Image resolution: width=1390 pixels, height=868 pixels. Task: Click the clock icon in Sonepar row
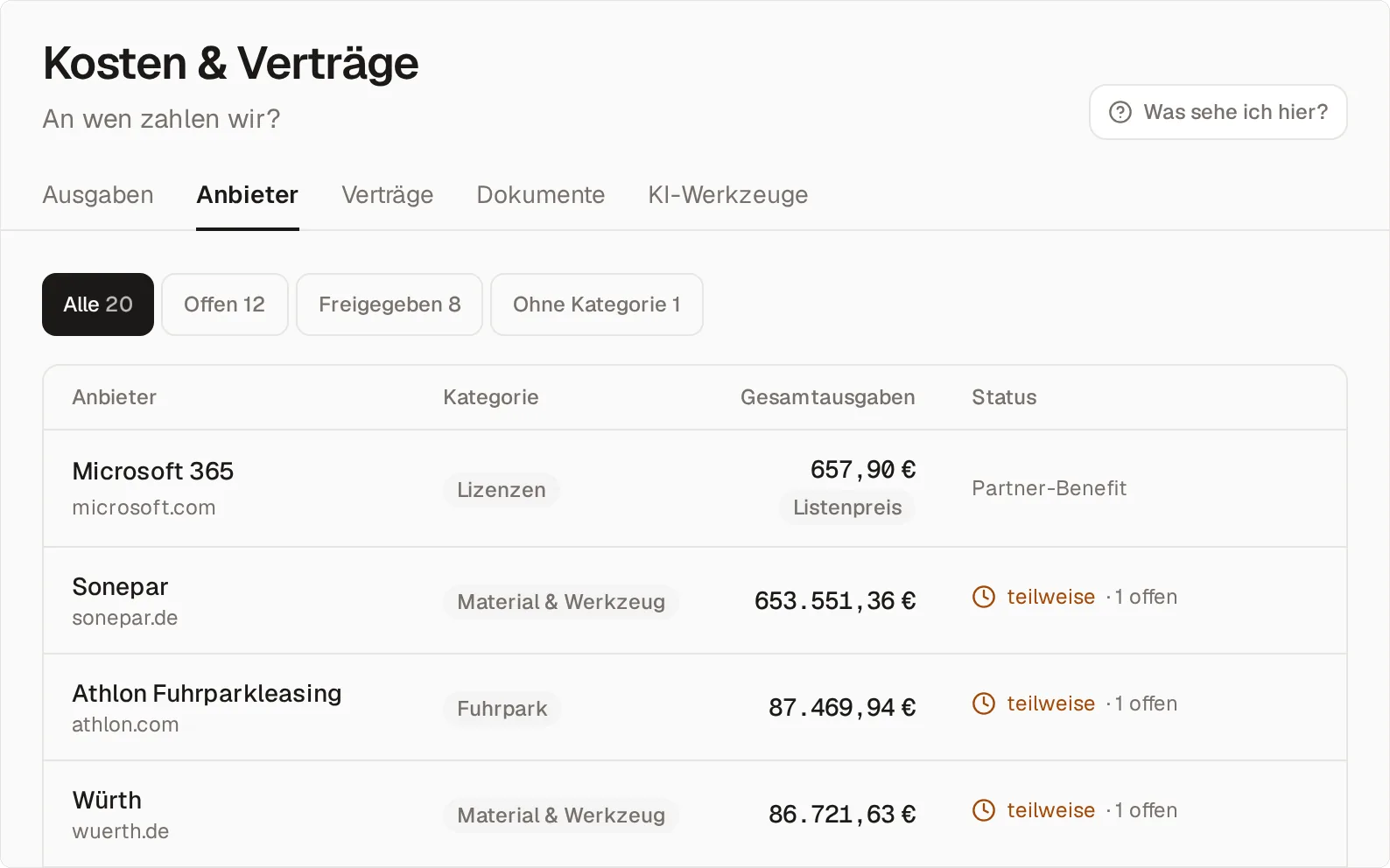tap(984, 597)
